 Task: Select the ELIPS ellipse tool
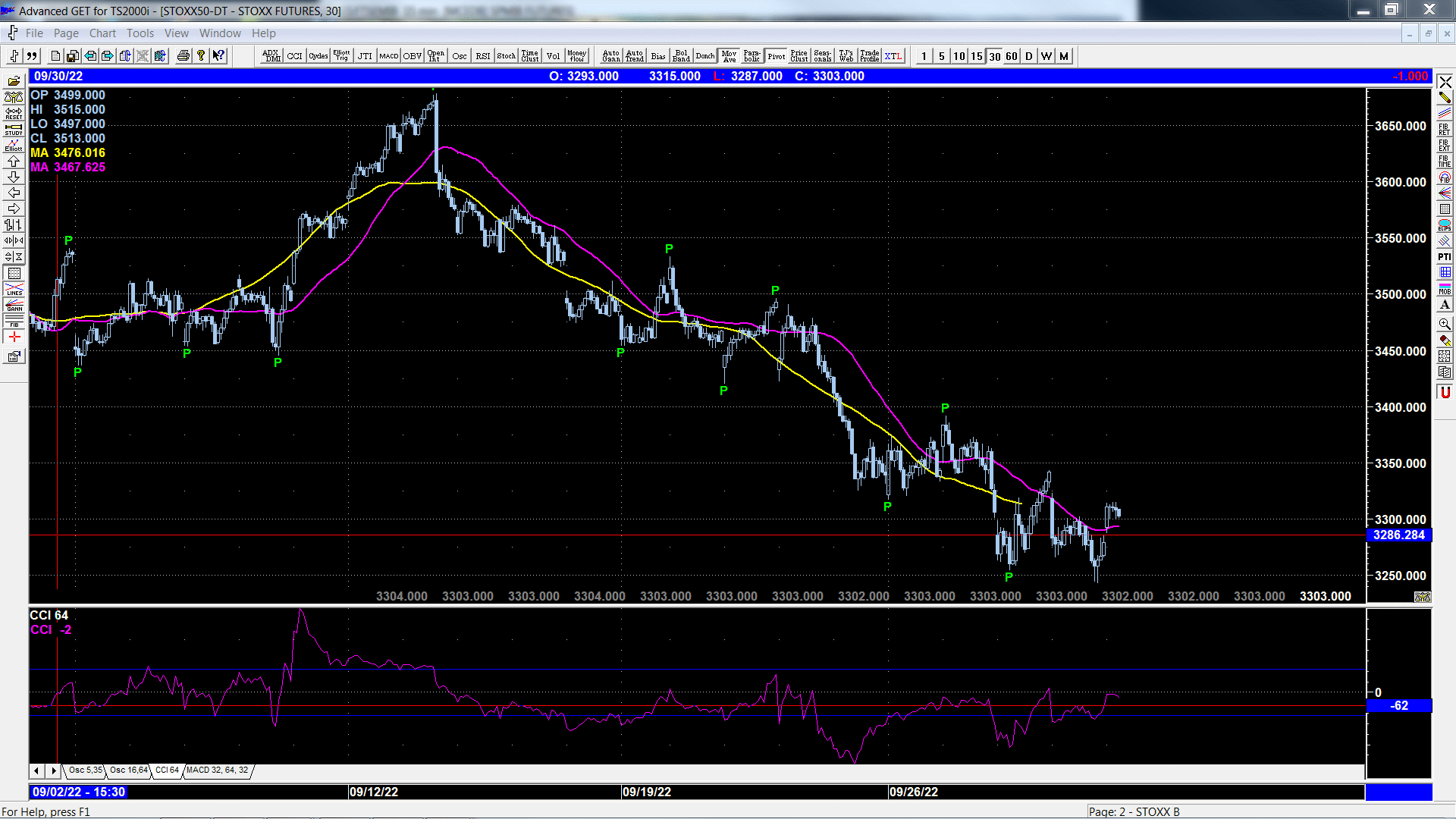(1445, 225)
